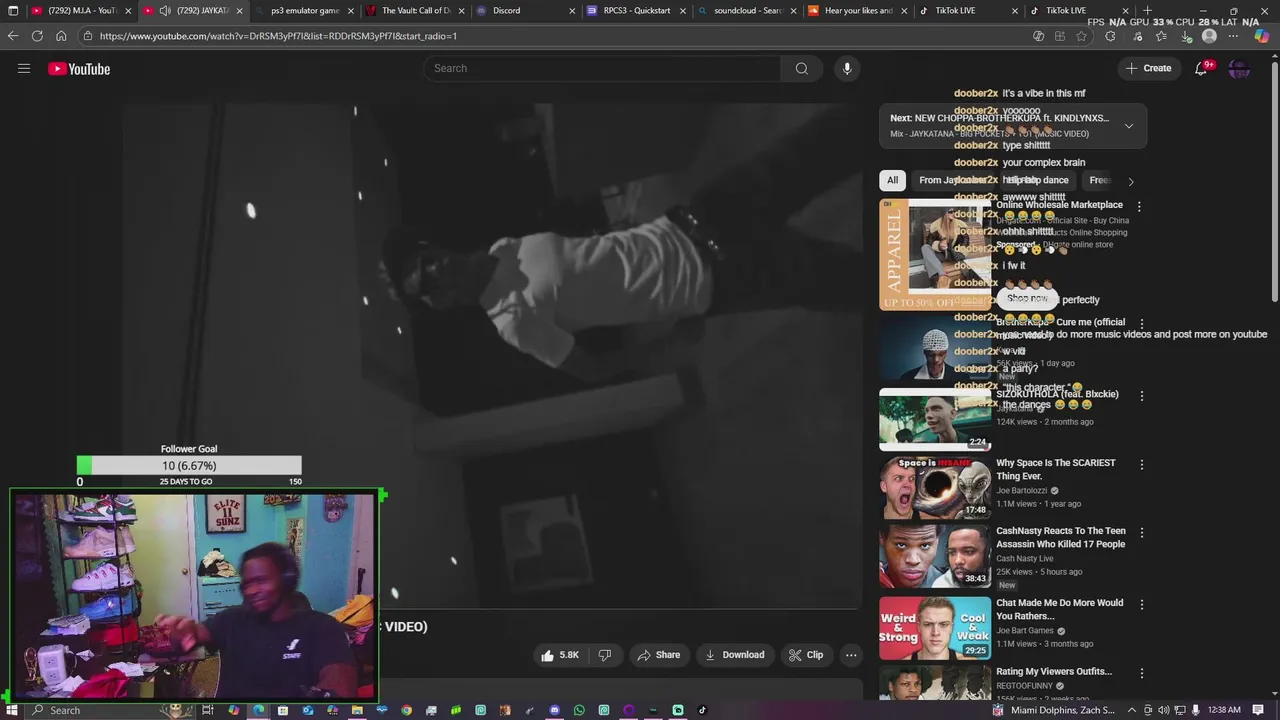This screenshot has height=720, width=1280.
Task: Like the video with thumbs up
Action: [560, 655]
